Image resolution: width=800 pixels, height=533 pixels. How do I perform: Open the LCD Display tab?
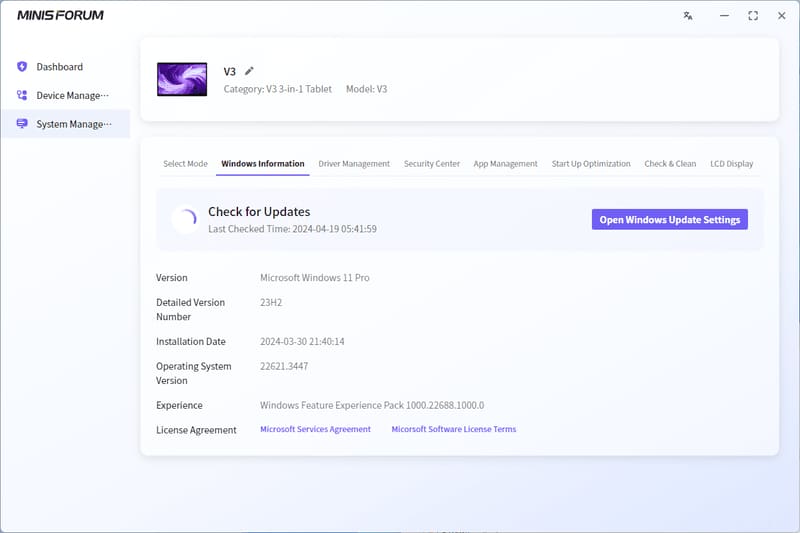tap(732, 164)
